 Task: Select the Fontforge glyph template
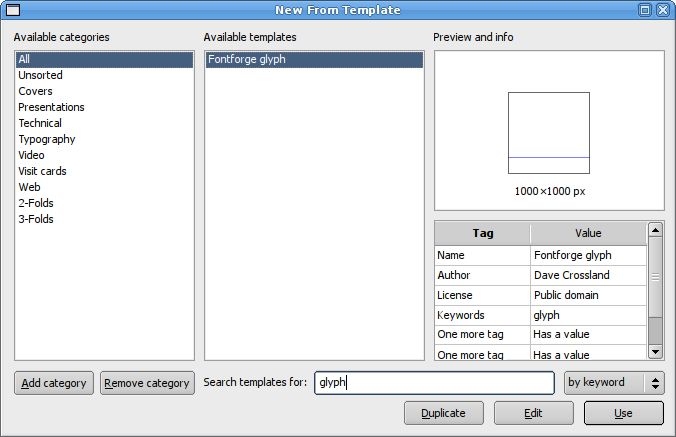(x=246, y=59)
